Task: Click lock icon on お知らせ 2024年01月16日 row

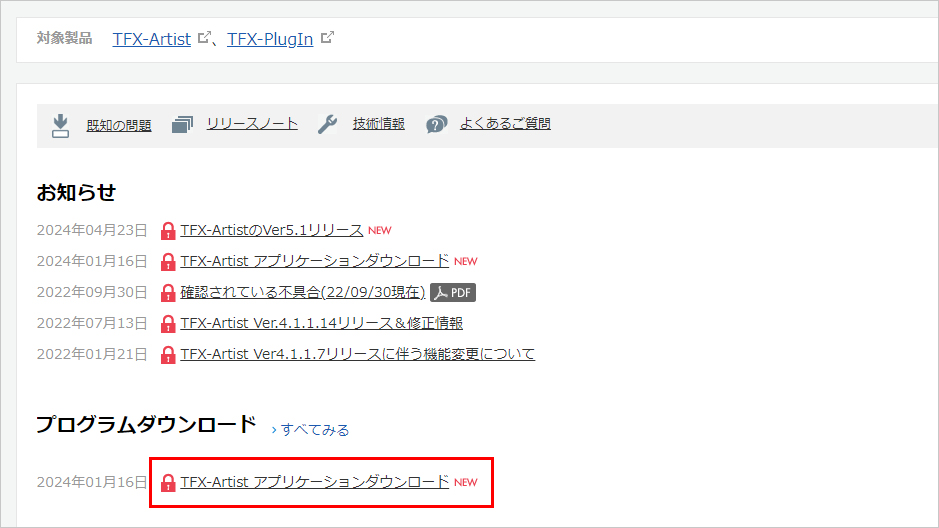Action: point(168,262)
